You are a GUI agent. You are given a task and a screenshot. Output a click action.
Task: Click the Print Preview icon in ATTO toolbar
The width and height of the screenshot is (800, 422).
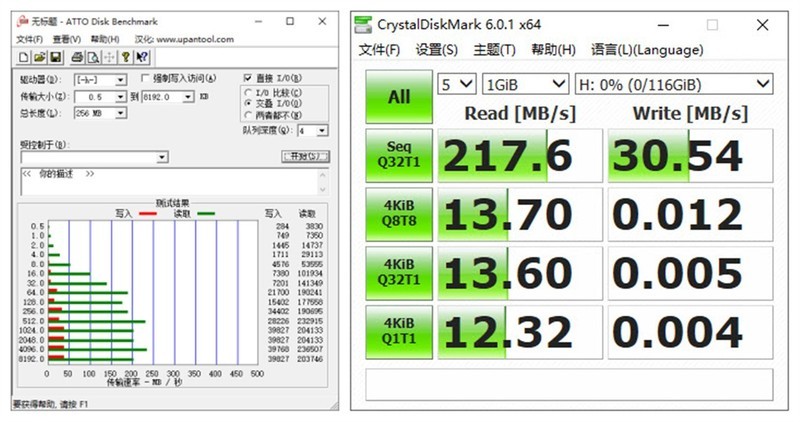coord(93,57)
